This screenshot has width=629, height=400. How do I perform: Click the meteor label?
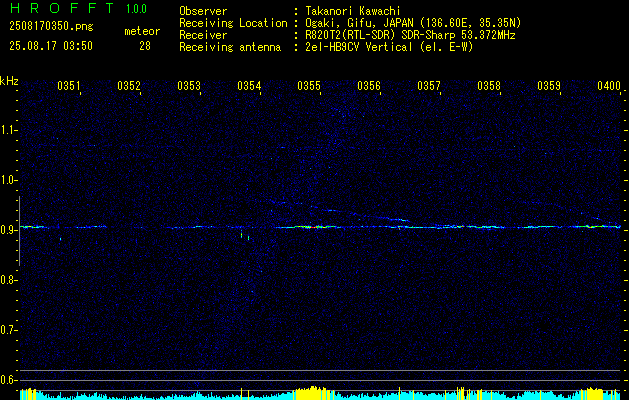[x=142, y=31]
